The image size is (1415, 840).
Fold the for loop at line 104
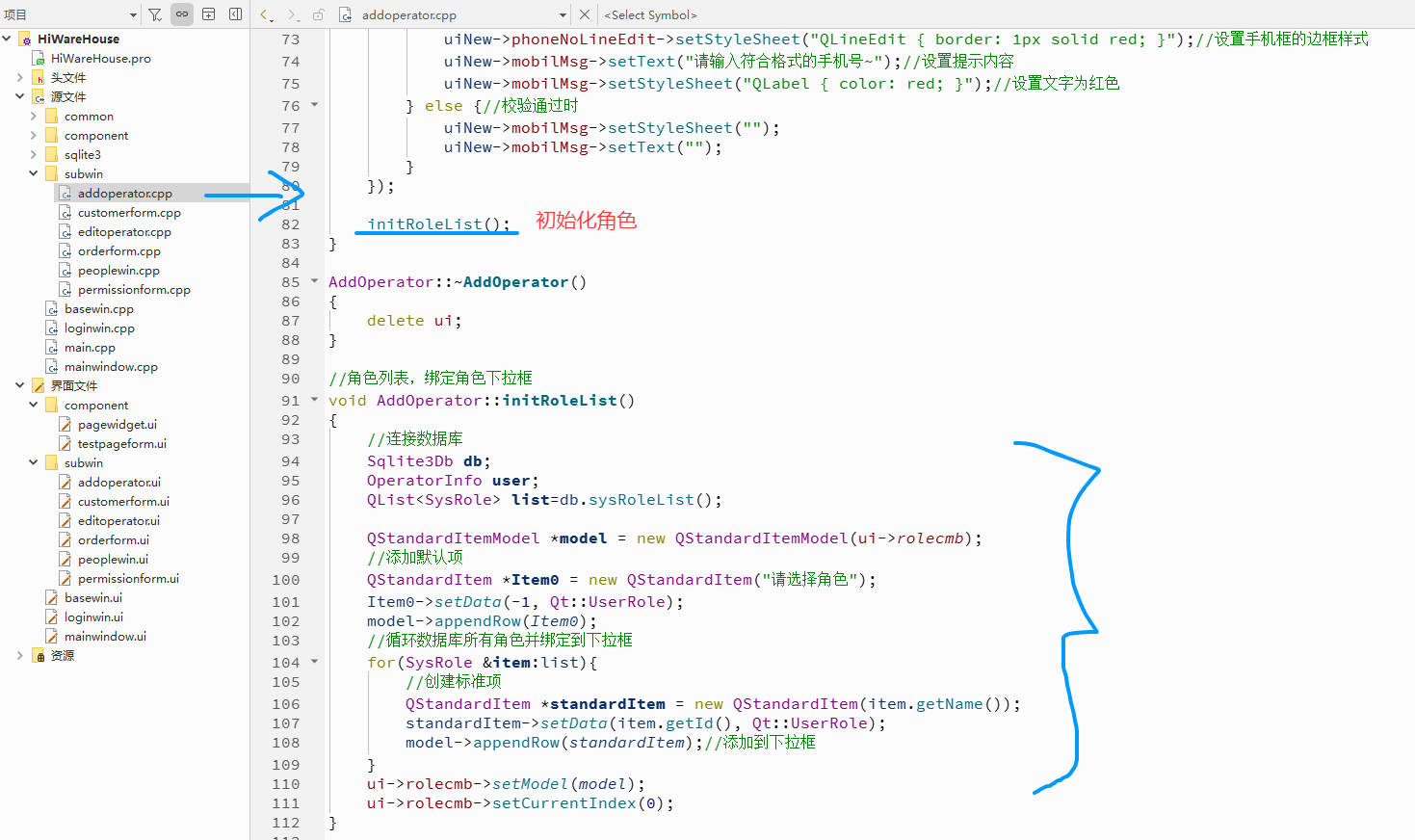(x=314, y=662)
